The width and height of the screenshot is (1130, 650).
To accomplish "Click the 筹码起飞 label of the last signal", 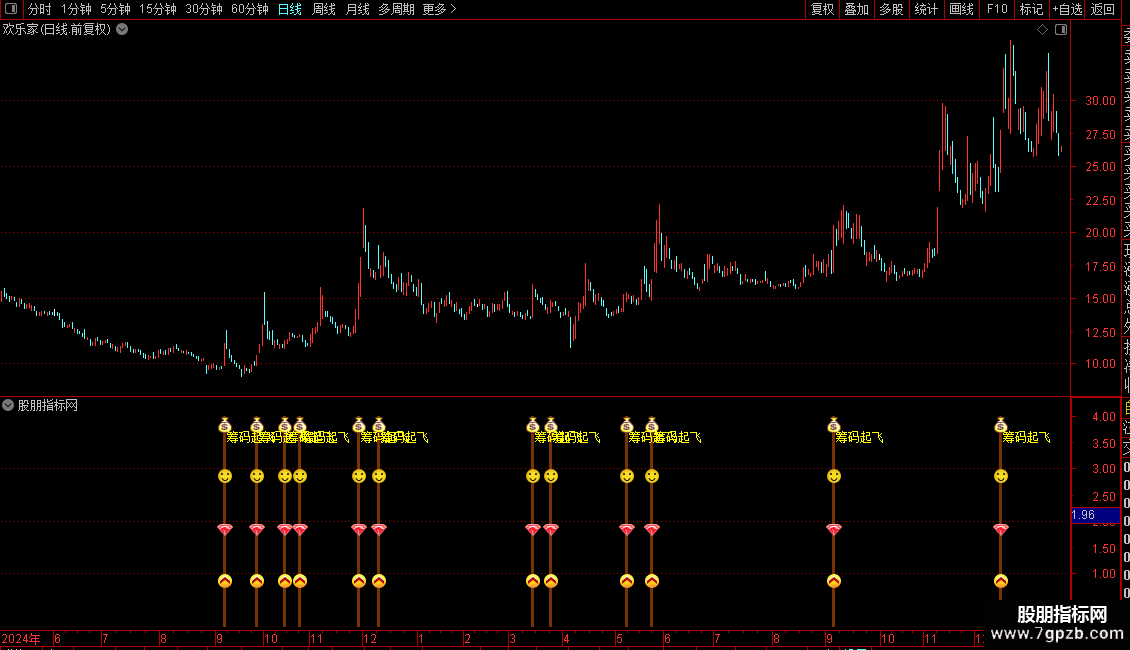I will [x=1027, y=437].
